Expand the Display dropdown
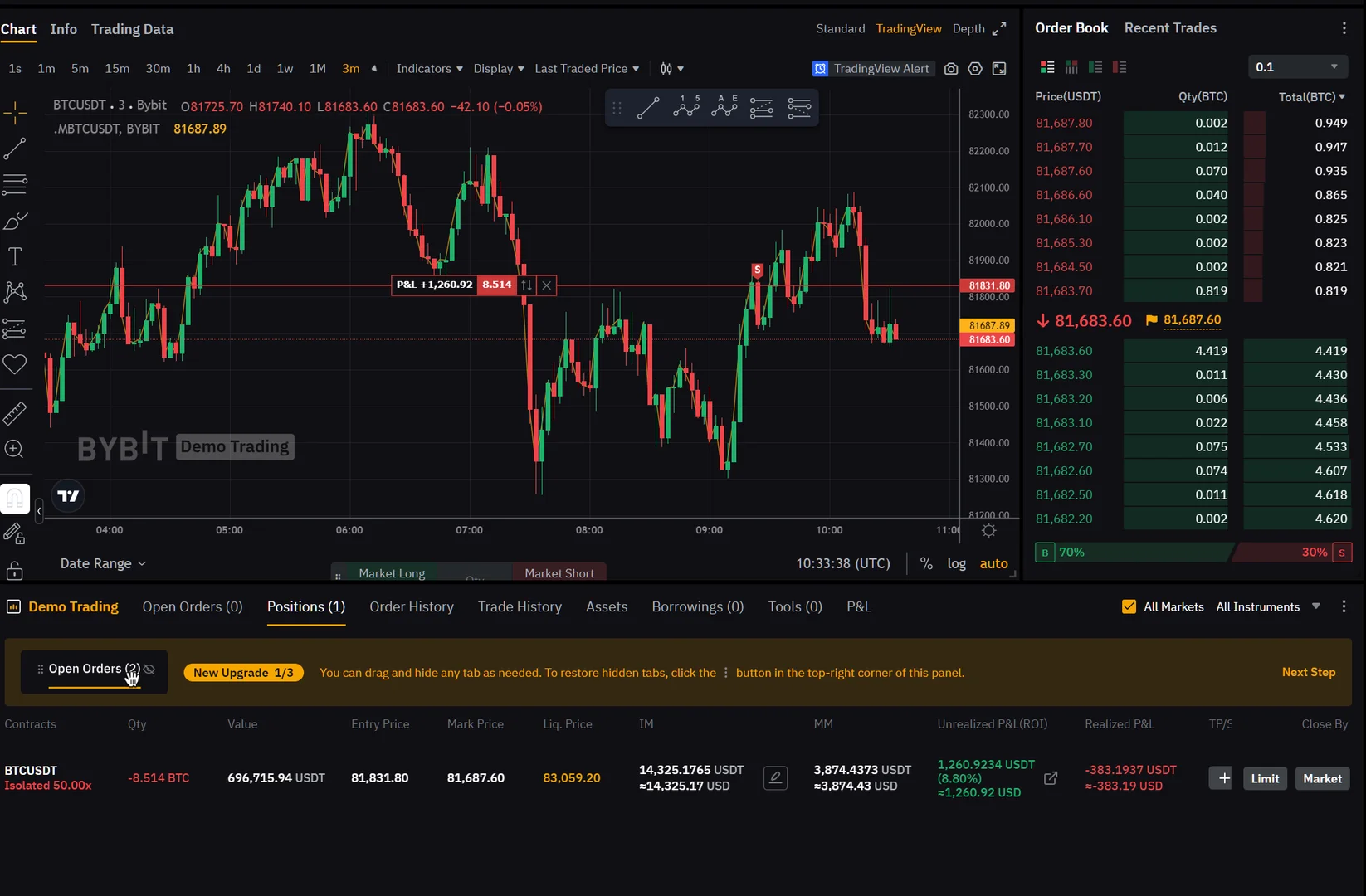This screenshot has height=896, width=1366. click(x=499, y=69)
